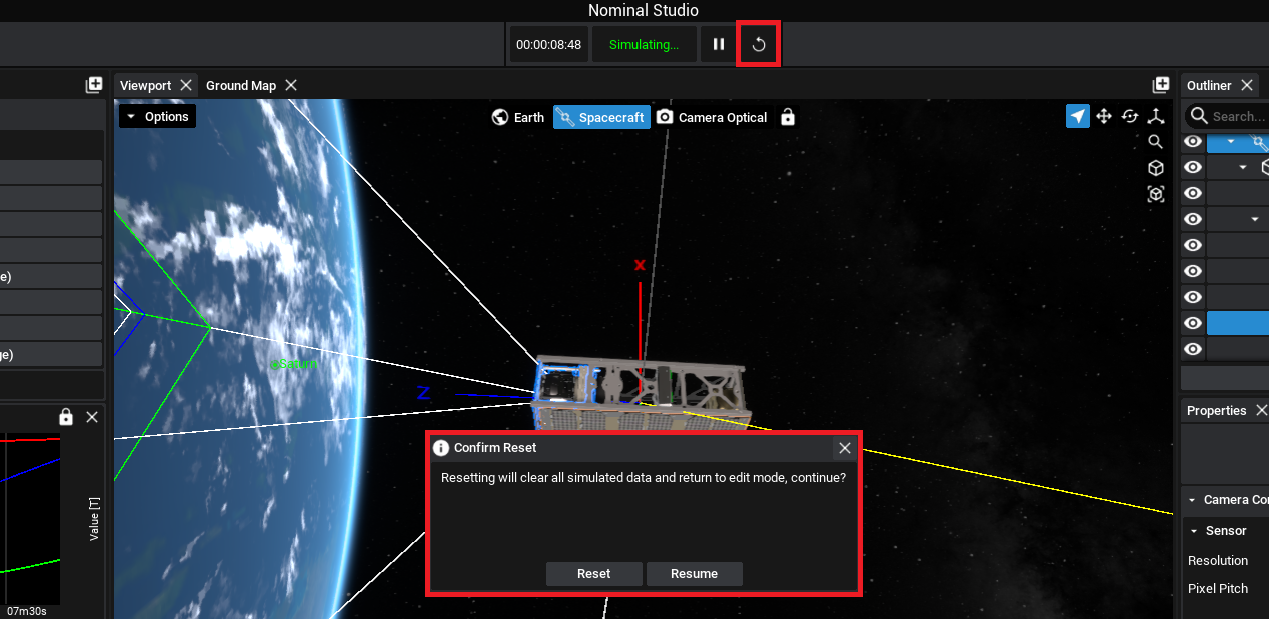1269x619 pixels.
Task: Select the move gizmo tool in viewport
Action: point(1104,117)
